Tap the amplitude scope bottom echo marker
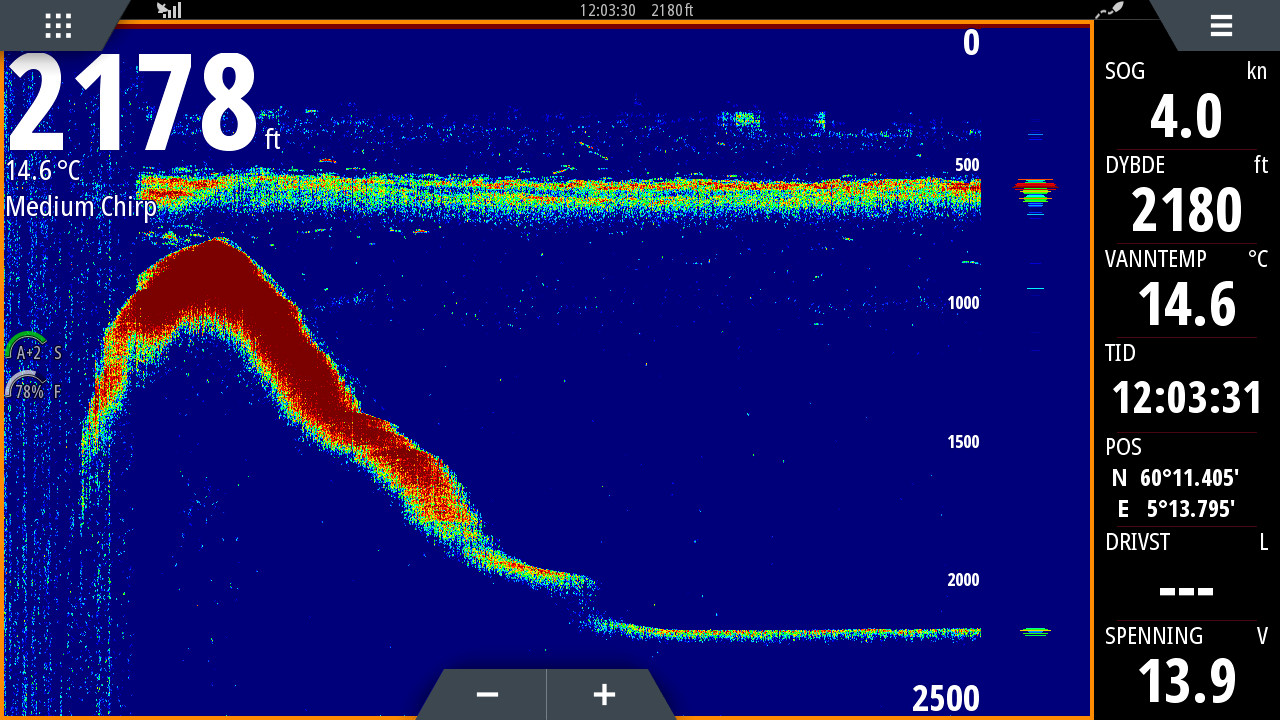 click(1035, 631)
